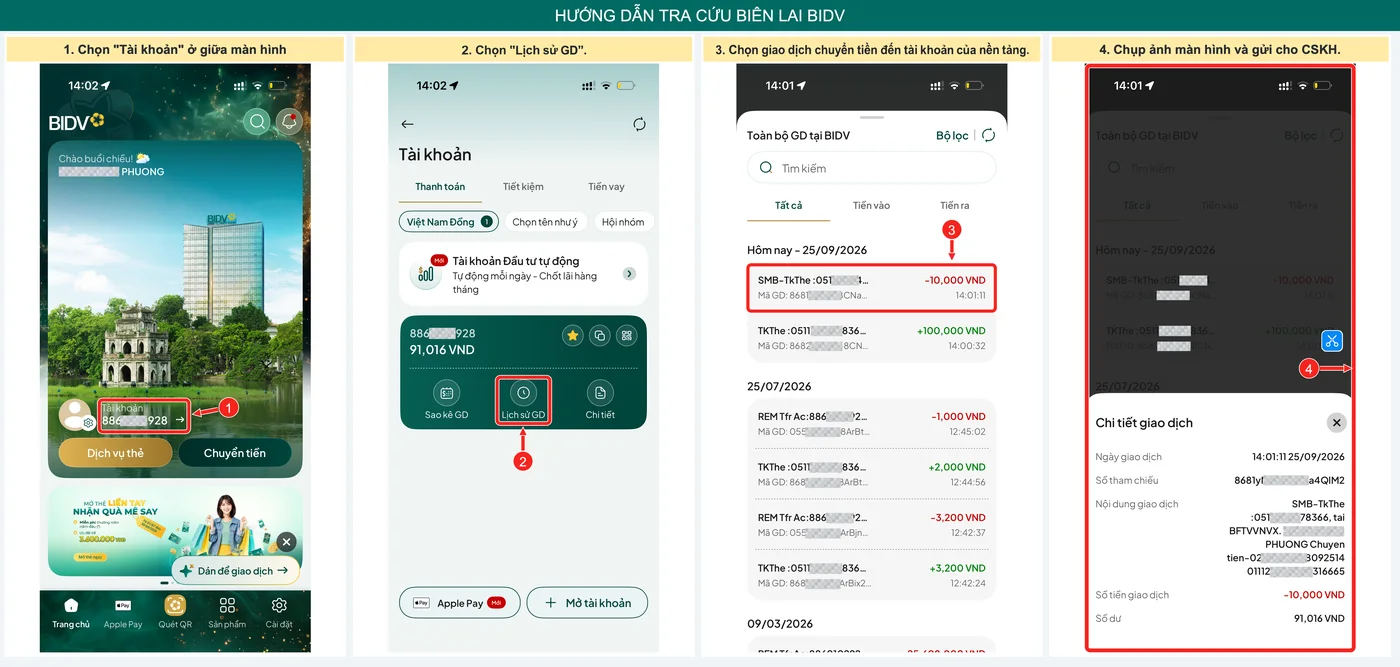Tap the 91,016 VND balance on account card
1400x667 pixels.
pyautogui.click(x=442, y=350)
